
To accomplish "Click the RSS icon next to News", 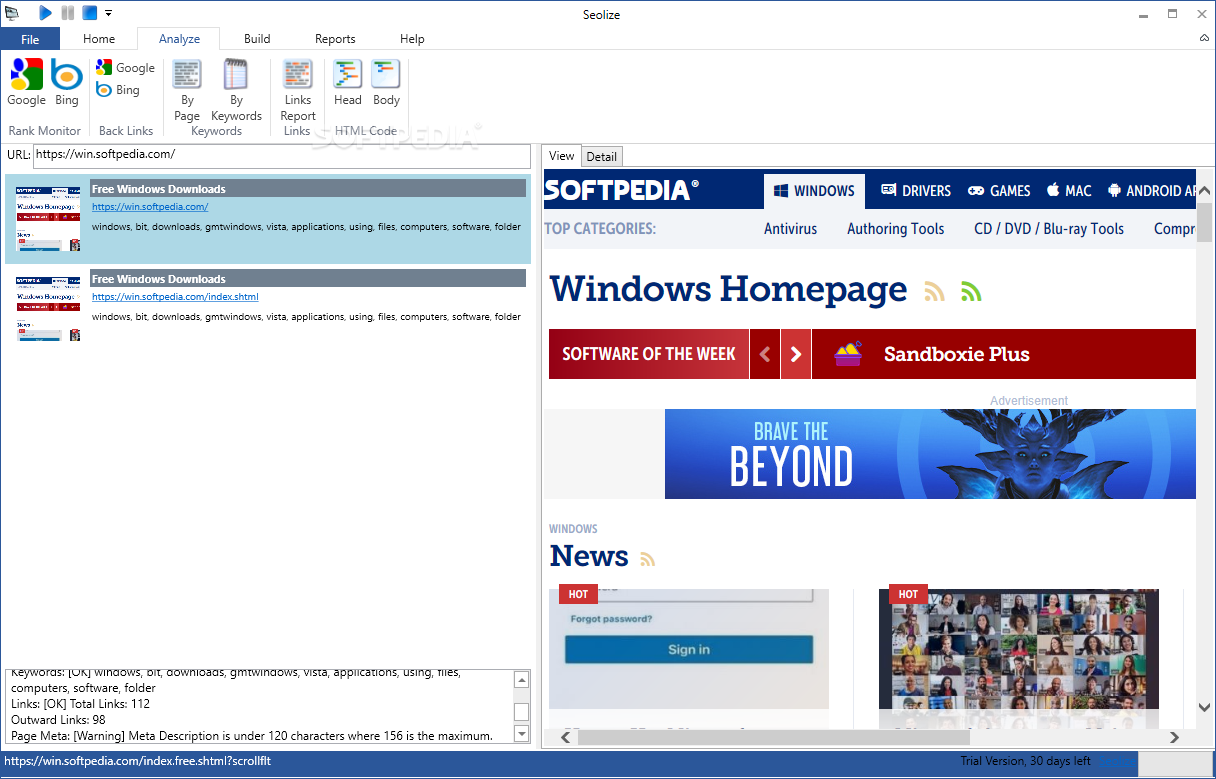I will pos(648,559).
